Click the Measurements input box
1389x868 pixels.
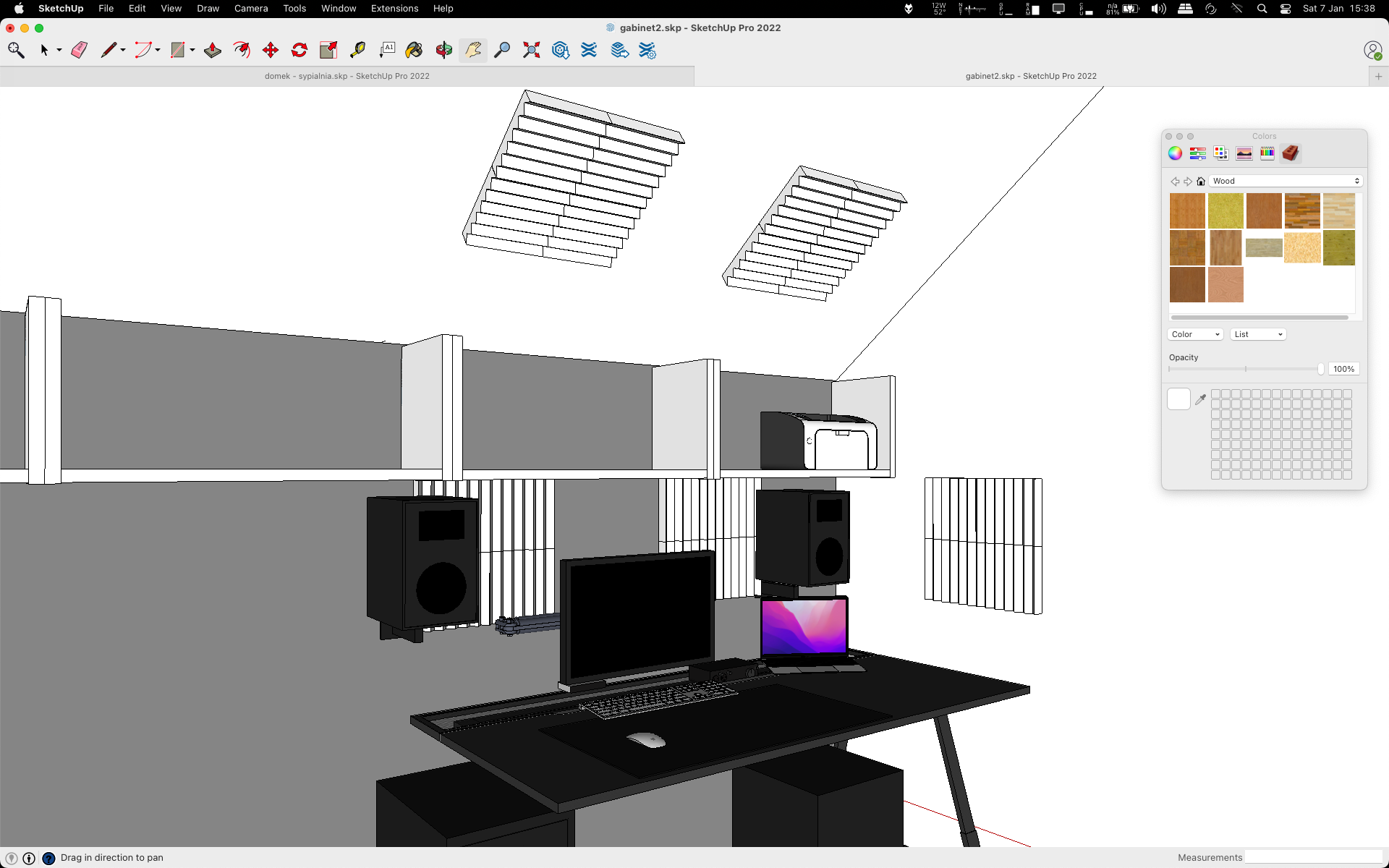point(1314,858)
